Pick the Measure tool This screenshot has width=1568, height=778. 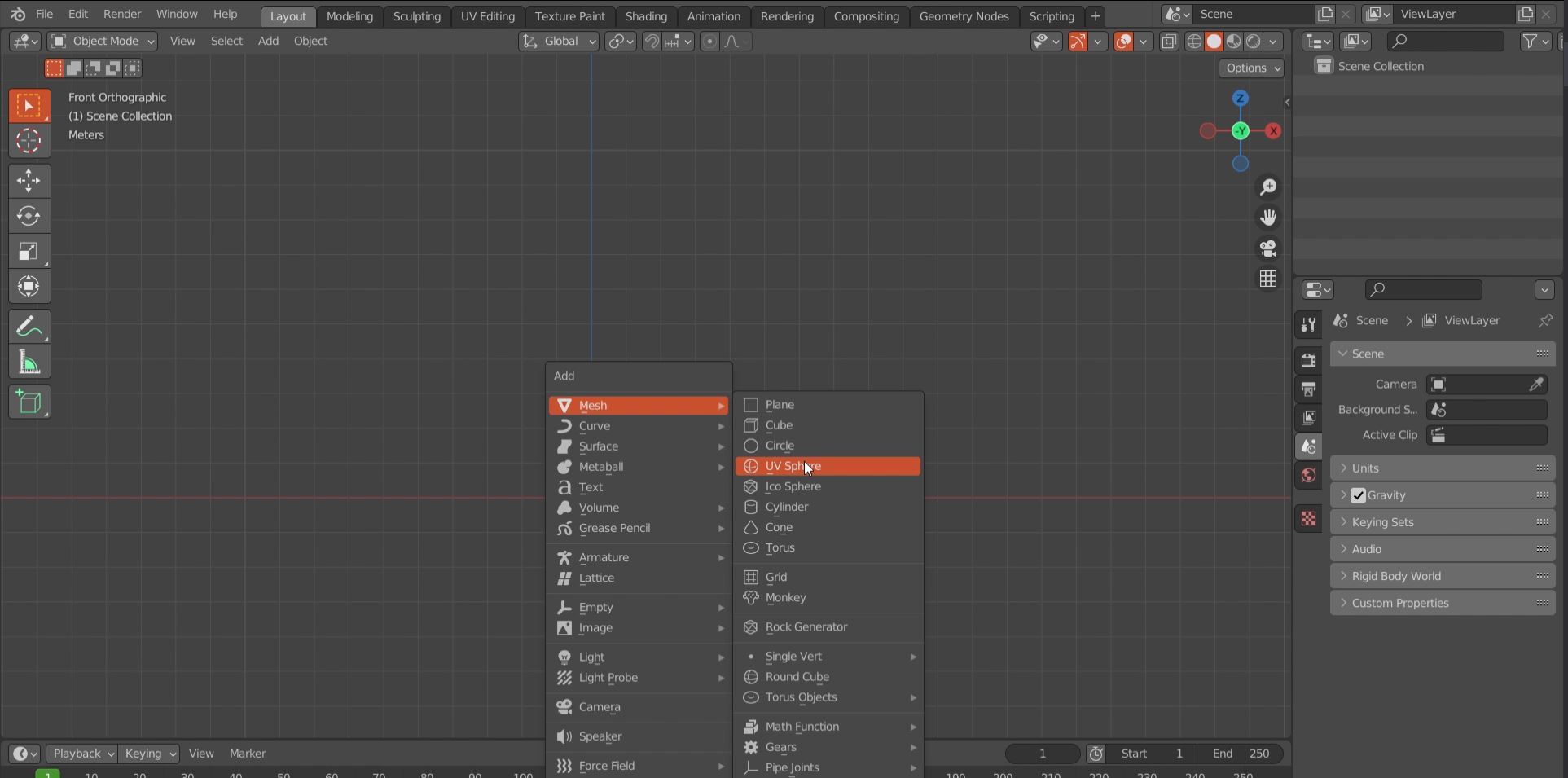(29, 361)
